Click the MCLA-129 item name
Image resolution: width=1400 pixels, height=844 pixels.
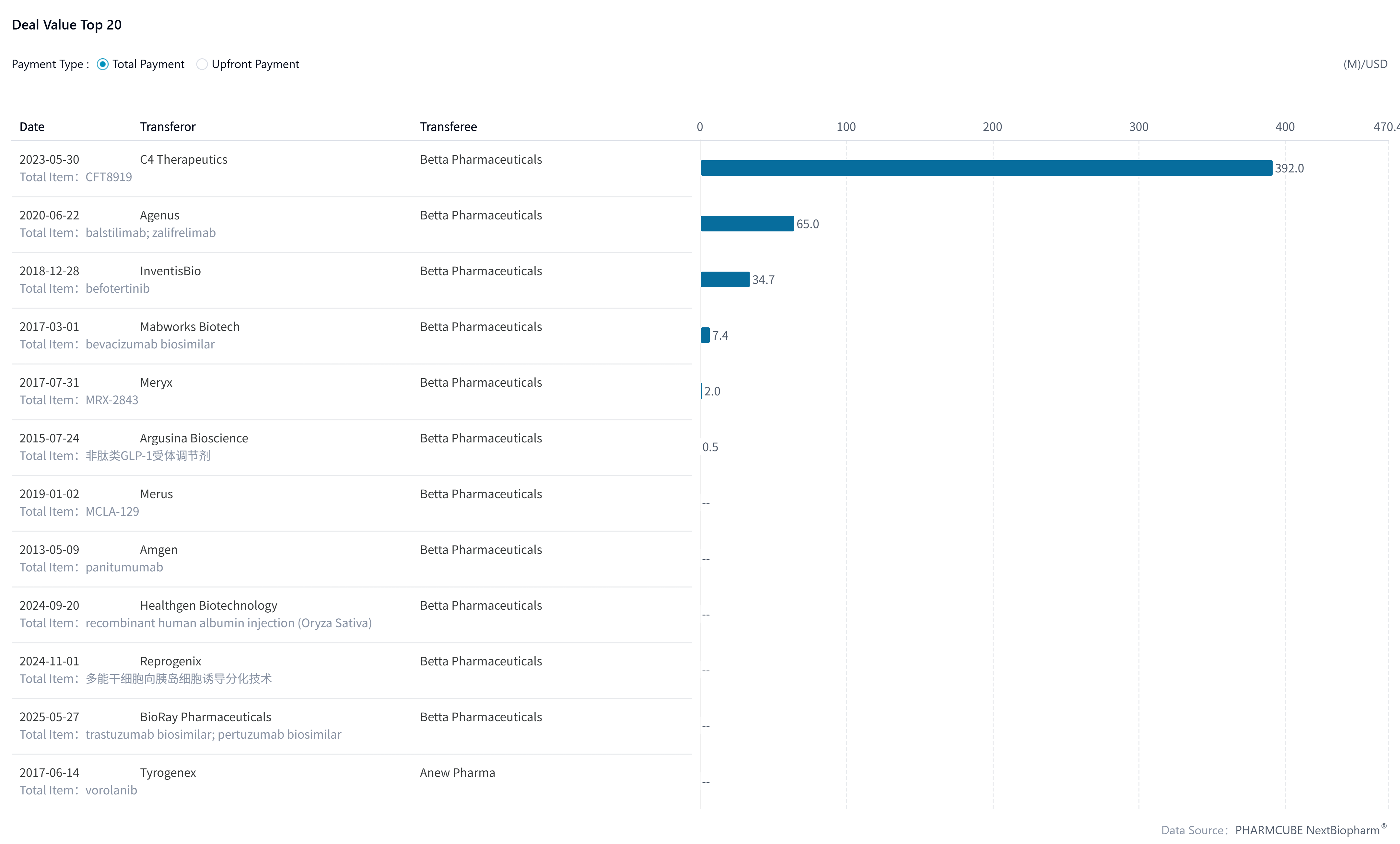[112, 511]
